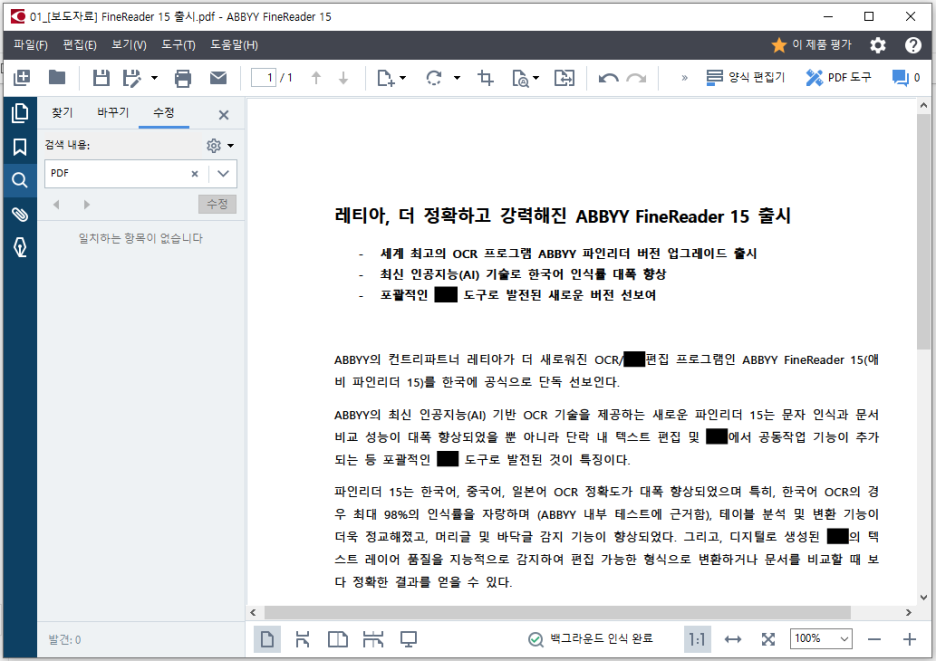Expand the Add pages dropdown arrow
936x661 pixels.
(403, 78)
